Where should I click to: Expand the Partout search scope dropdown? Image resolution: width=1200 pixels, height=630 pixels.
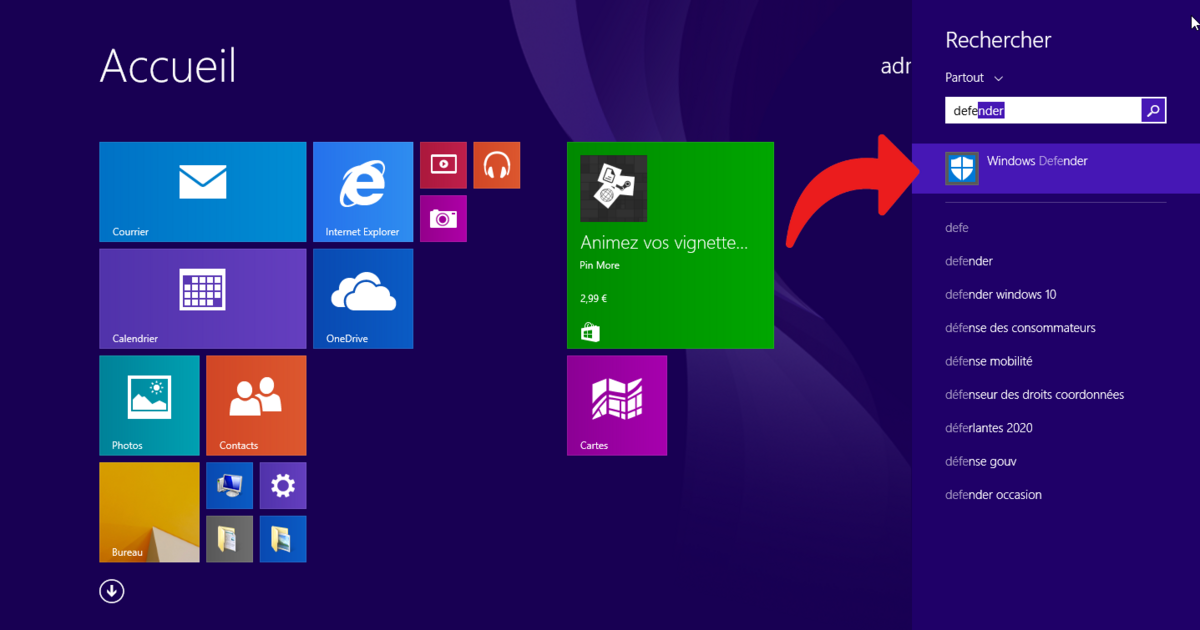(974, 78)
